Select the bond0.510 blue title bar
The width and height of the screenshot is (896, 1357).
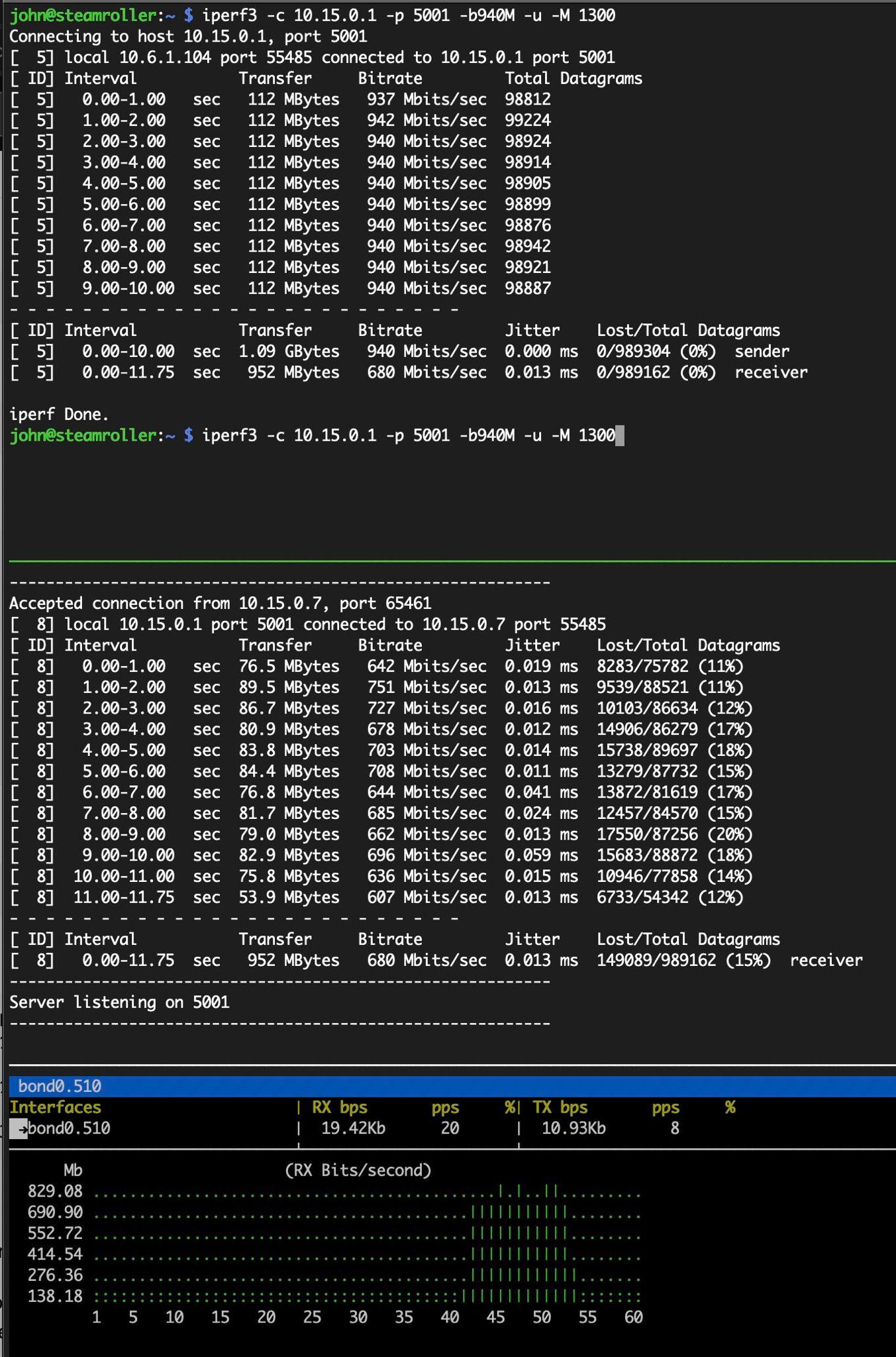(x=448, y=1086)
